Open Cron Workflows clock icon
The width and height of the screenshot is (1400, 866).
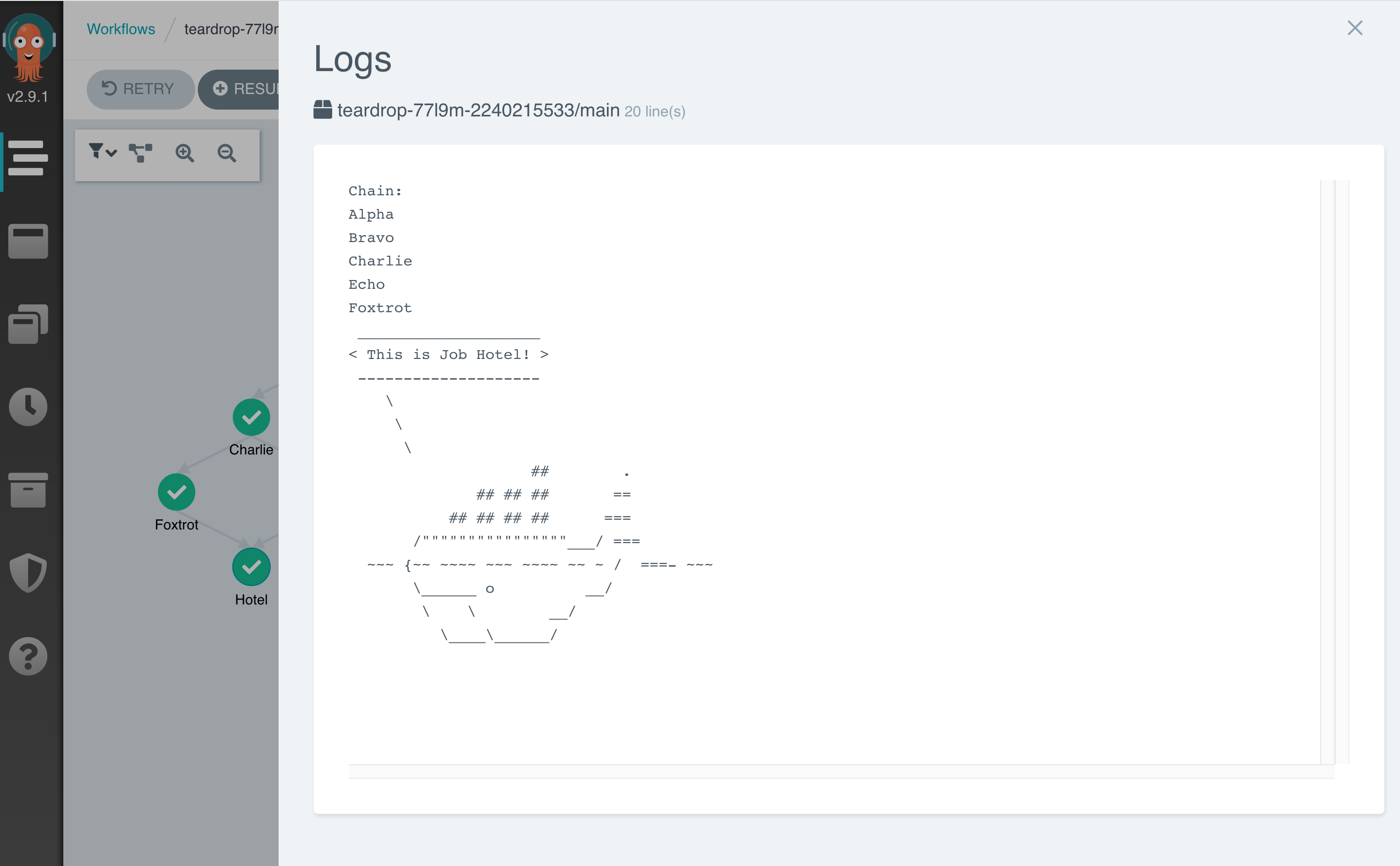(28, 407)
